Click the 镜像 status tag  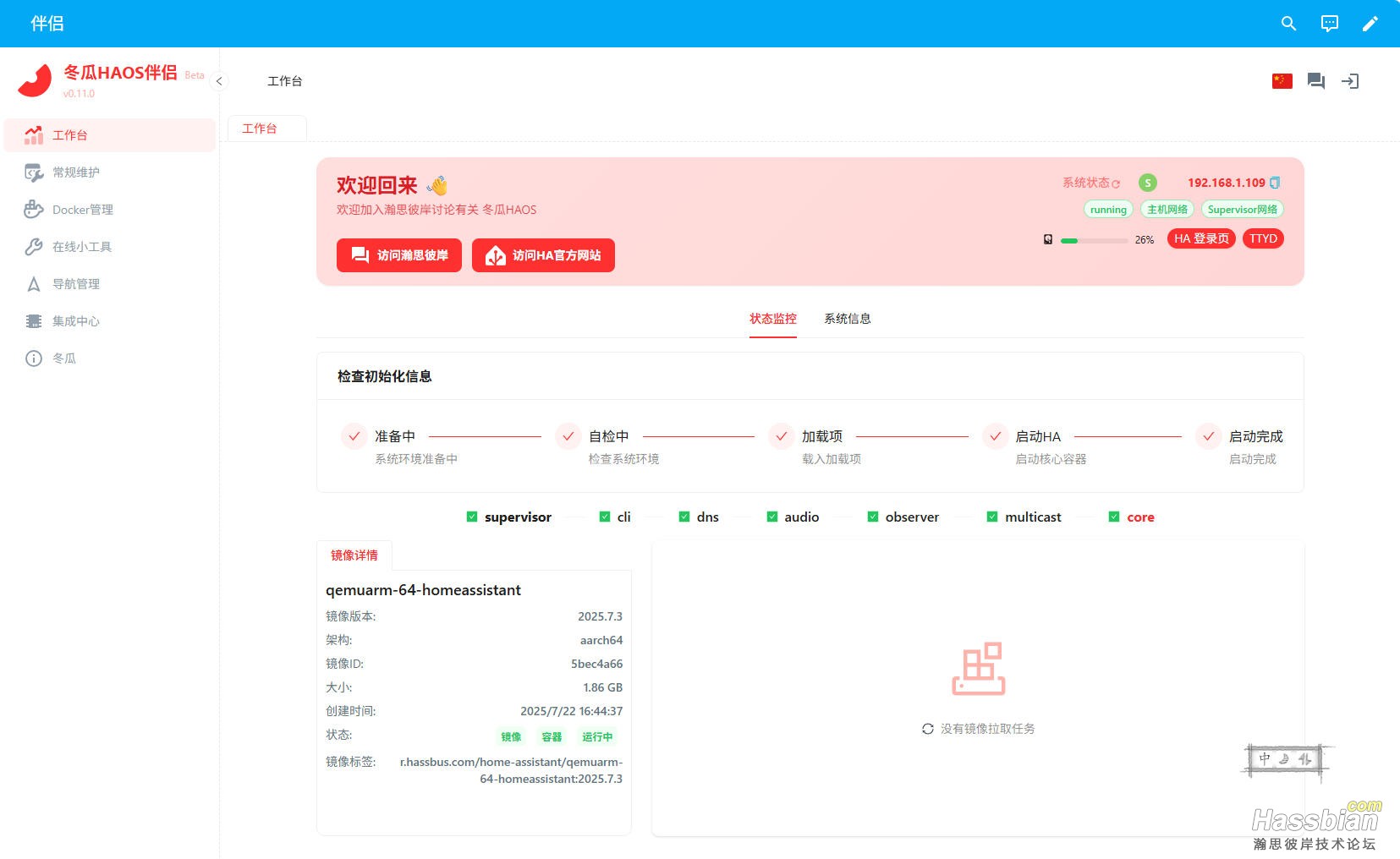coord(511,737)
